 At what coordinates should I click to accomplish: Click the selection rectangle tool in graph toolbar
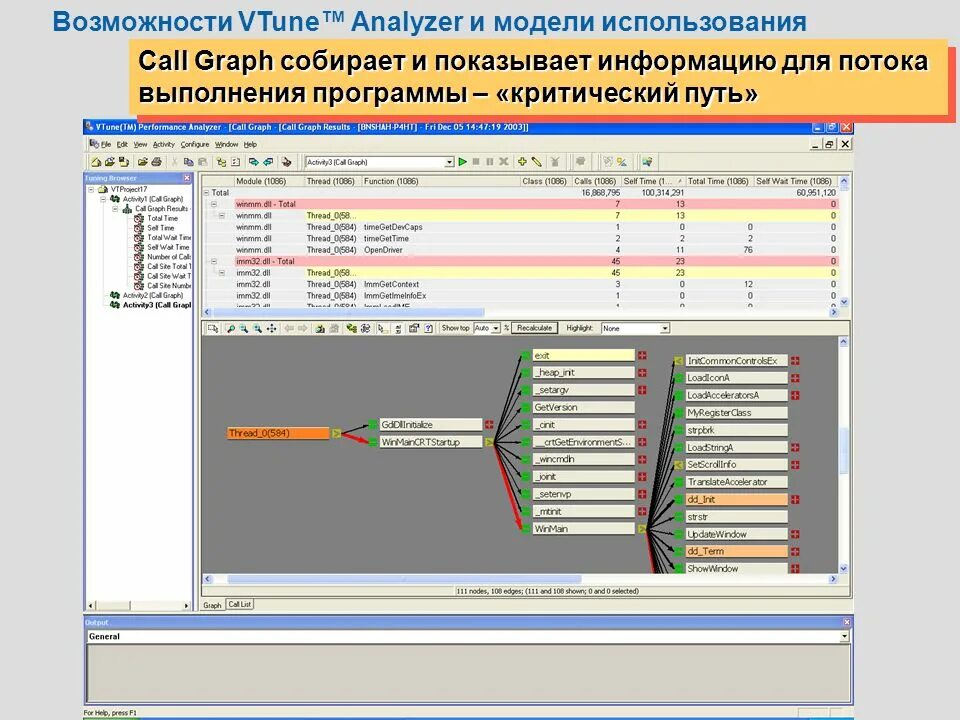pos(213,329)
